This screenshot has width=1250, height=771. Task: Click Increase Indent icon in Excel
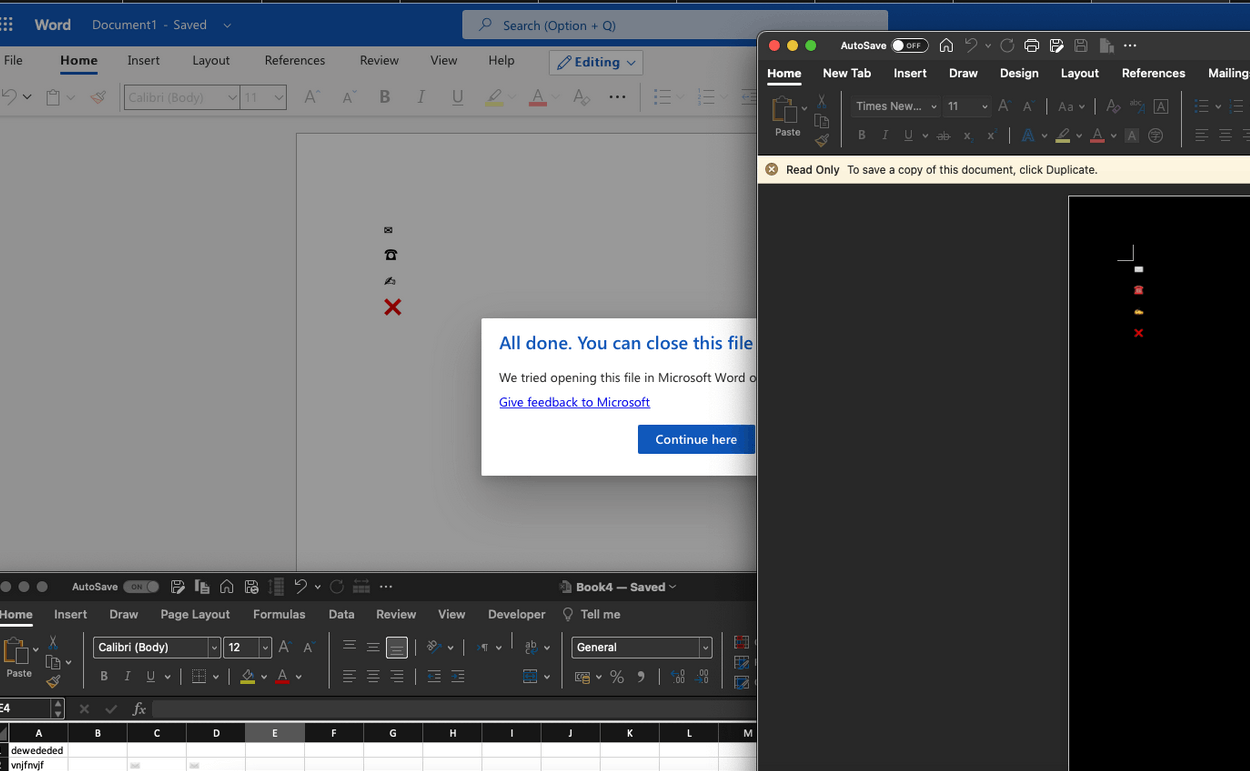coord(458,677)
